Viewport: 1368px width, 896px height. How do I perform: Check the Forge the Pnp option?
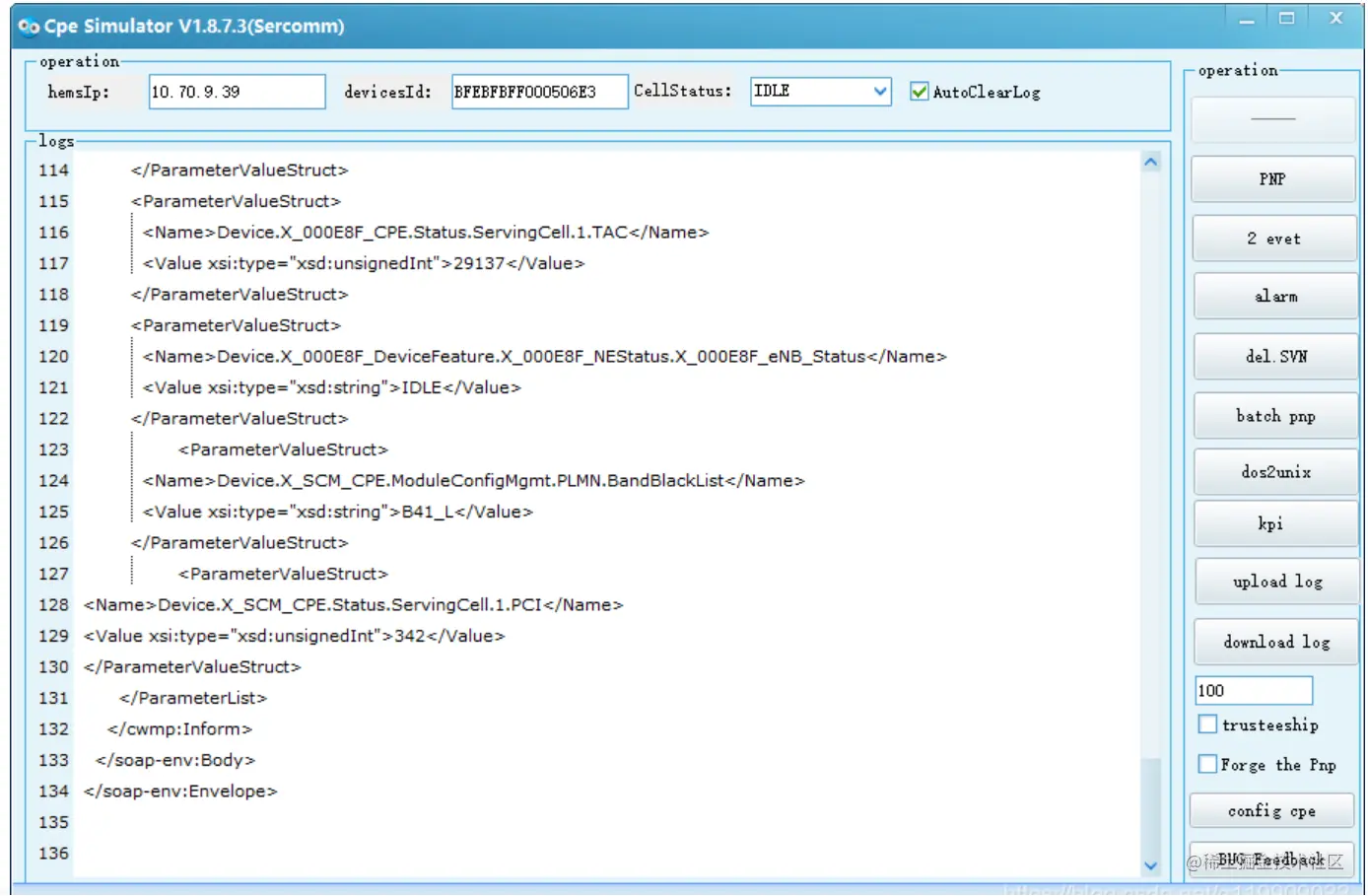click(x=1207, y=764)
